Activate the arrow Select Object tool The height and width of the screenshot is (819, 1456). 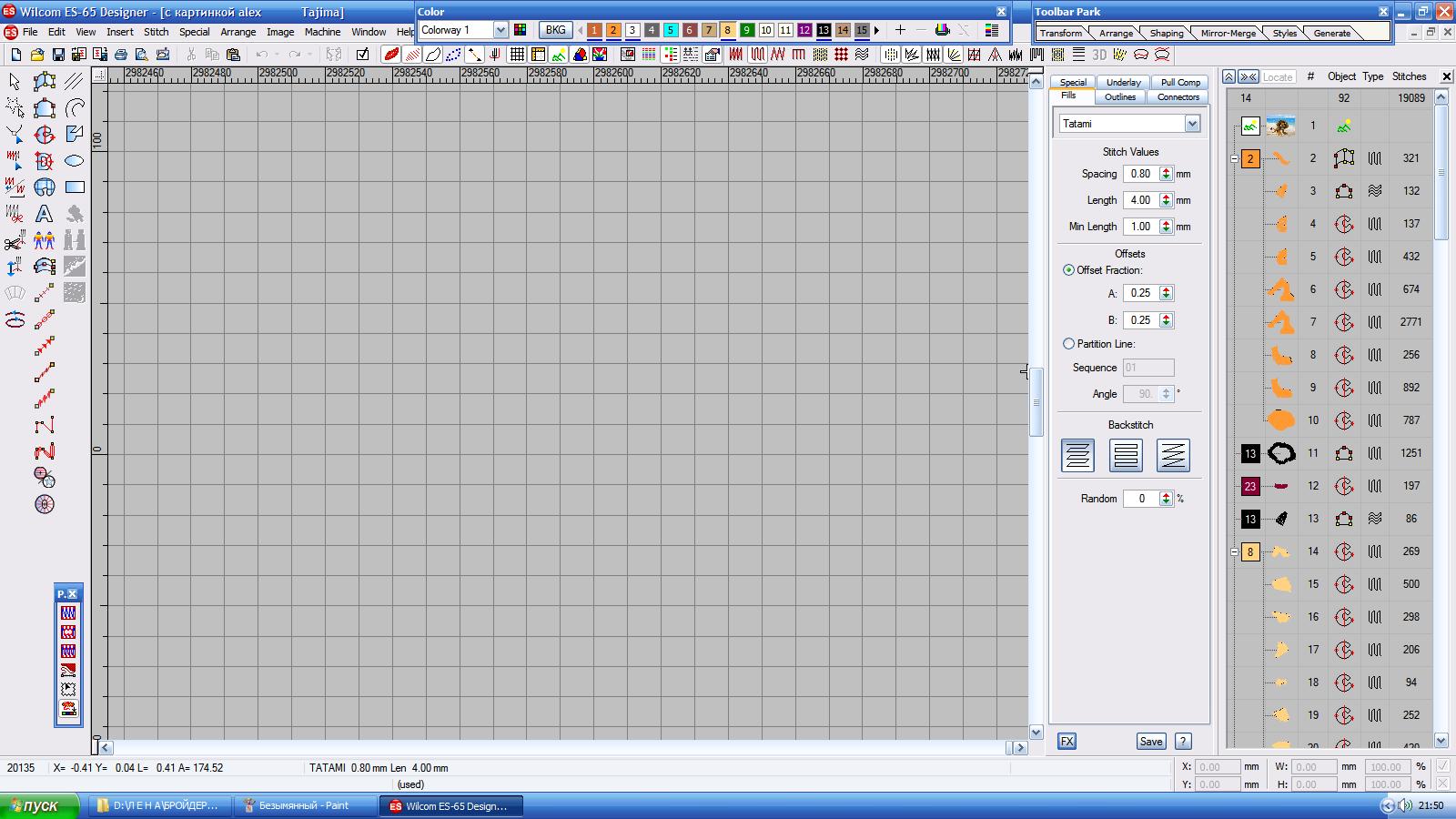click(15, 82)
